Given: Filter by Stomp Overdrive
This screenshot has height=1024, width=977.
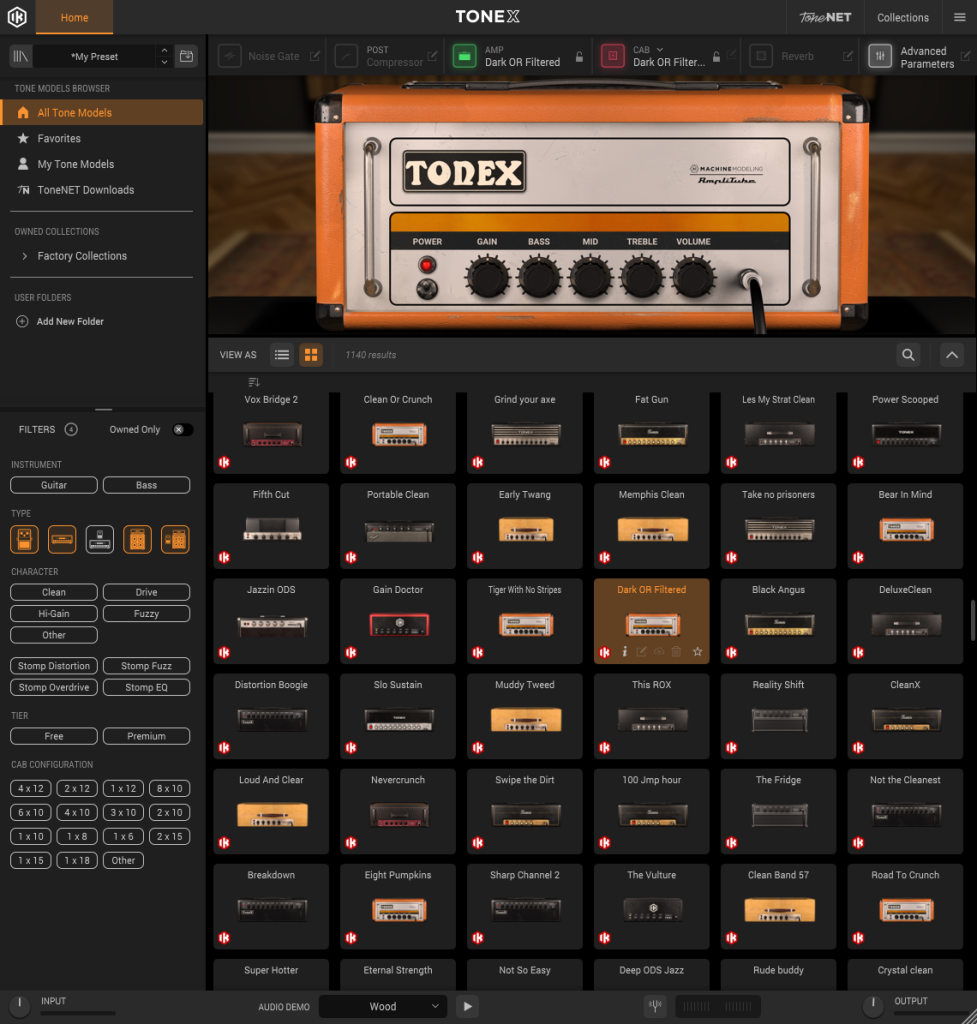Looking at the screenshot, I should pyautogui.click(x=54, y=687).
